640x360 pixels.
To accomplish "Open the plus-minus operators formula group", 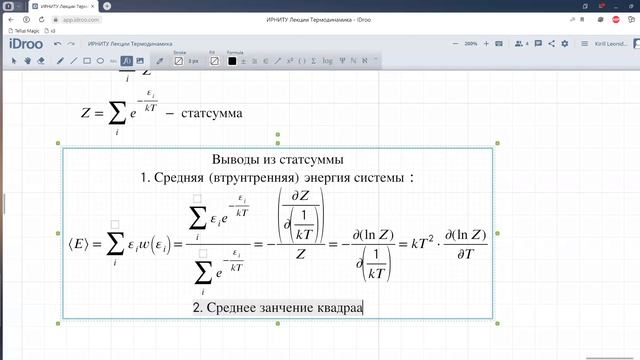I will [243, 61].
